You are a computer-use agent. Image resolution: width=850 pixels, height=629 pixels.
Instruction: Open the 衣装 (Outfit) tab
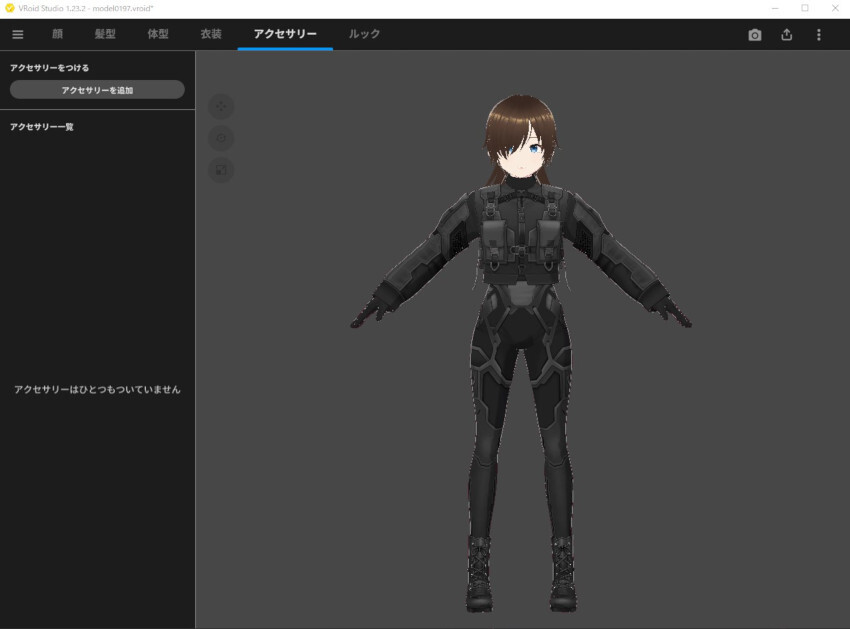pos(211,34)
